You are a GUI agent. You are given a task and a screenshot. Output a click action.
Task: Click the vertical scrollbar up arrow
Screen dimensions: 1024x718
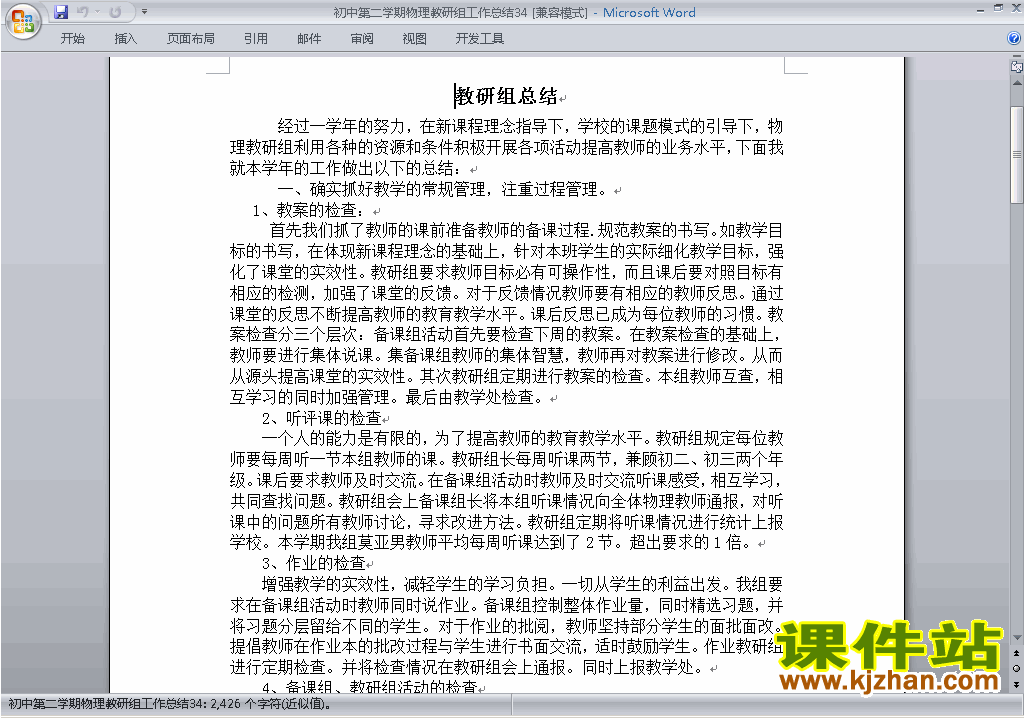coord(1016,84)
